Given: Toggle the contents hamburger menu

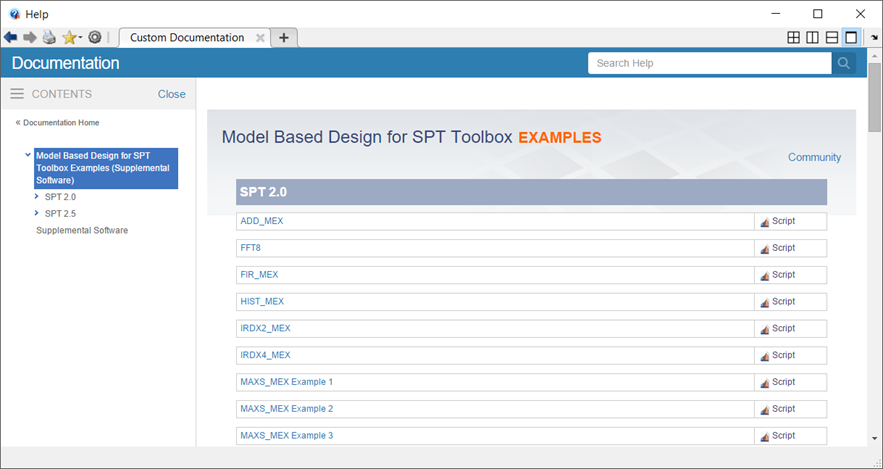Looking at the screenshot, I should 17,94.
